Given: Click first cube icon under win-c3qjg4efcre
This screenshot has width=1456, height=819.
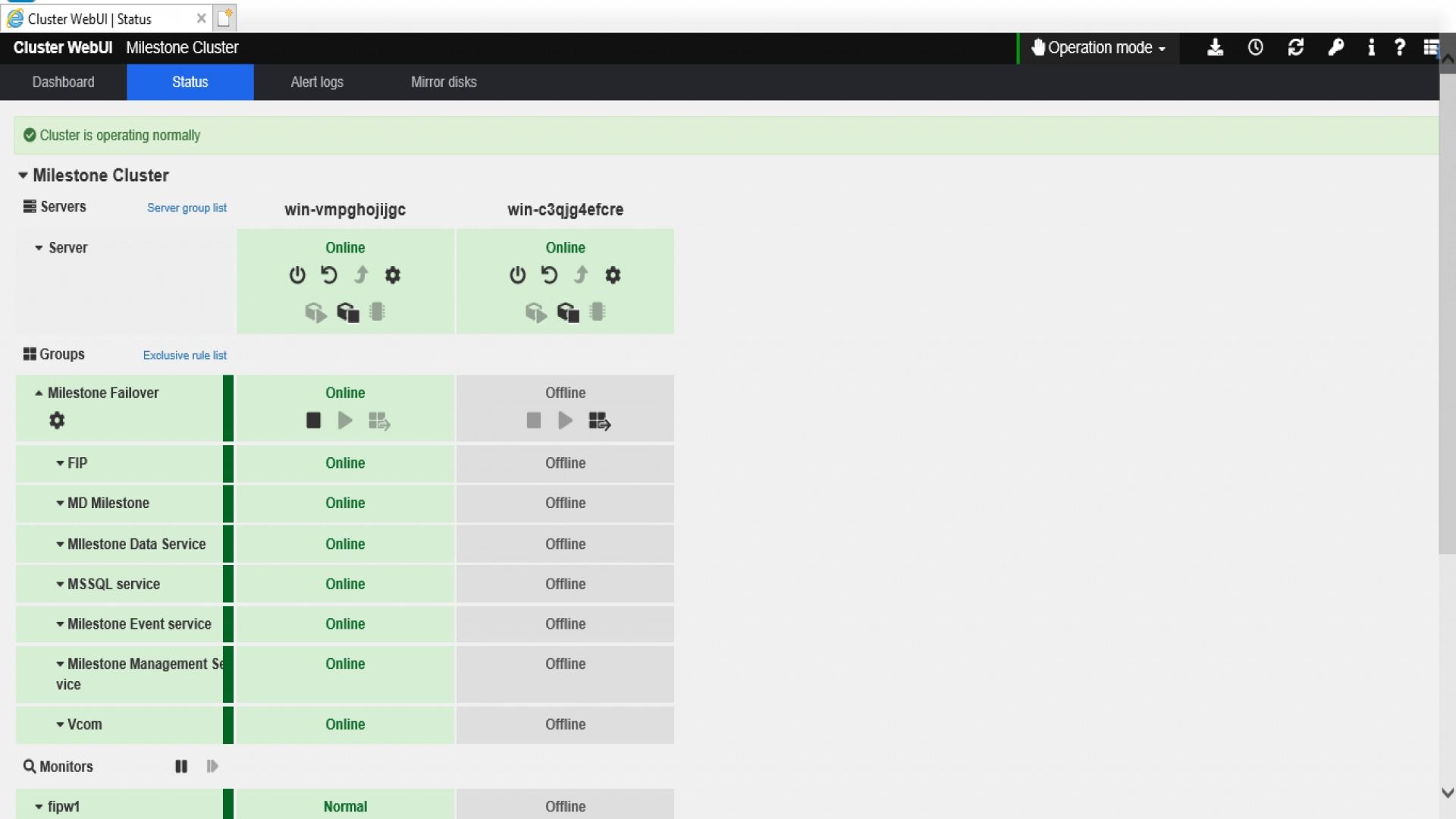Looking at the screenshot, I should [536, 312].
